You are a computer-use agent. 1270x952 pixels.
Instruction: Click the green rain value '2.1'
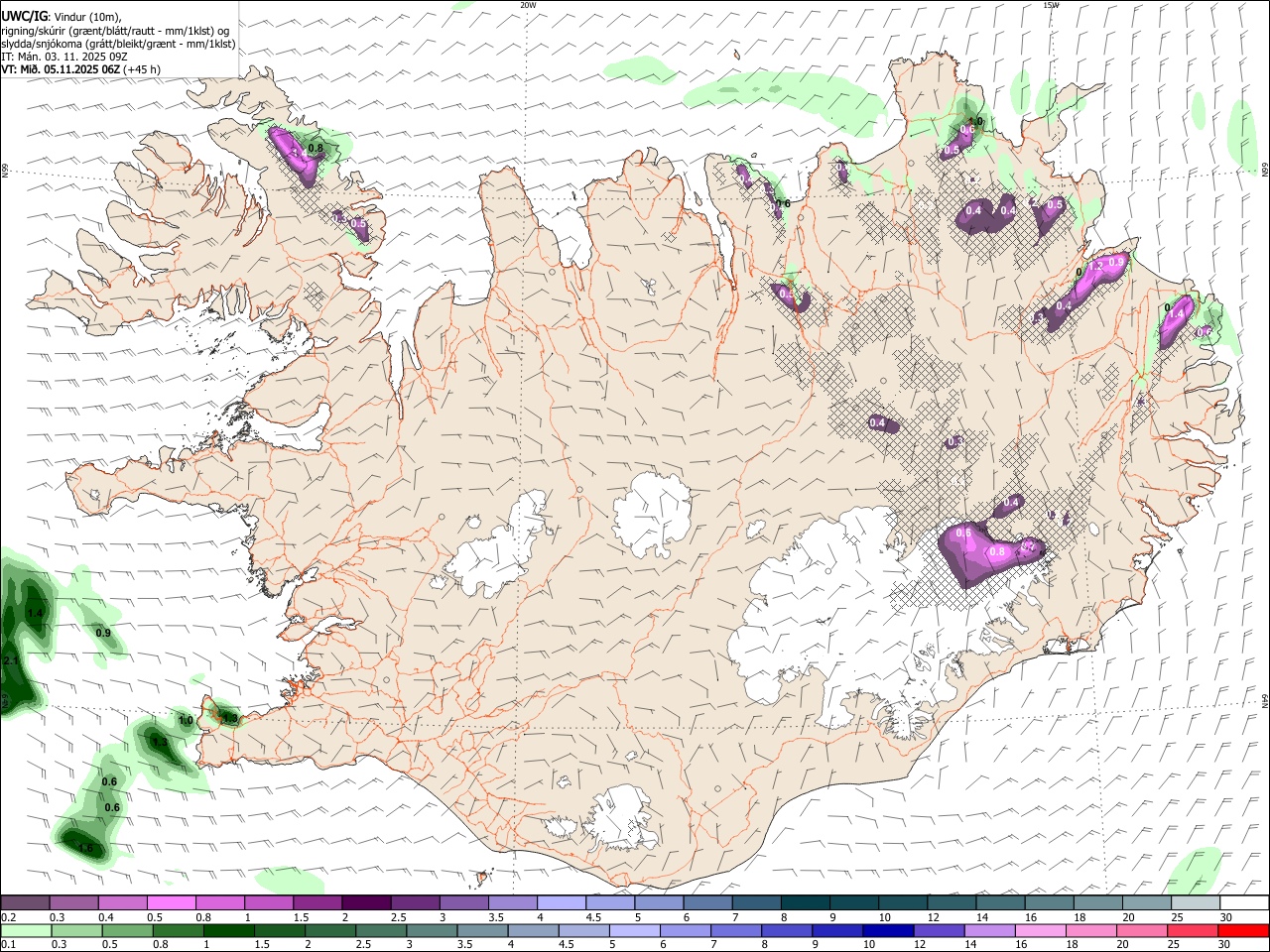pos(11,660)
